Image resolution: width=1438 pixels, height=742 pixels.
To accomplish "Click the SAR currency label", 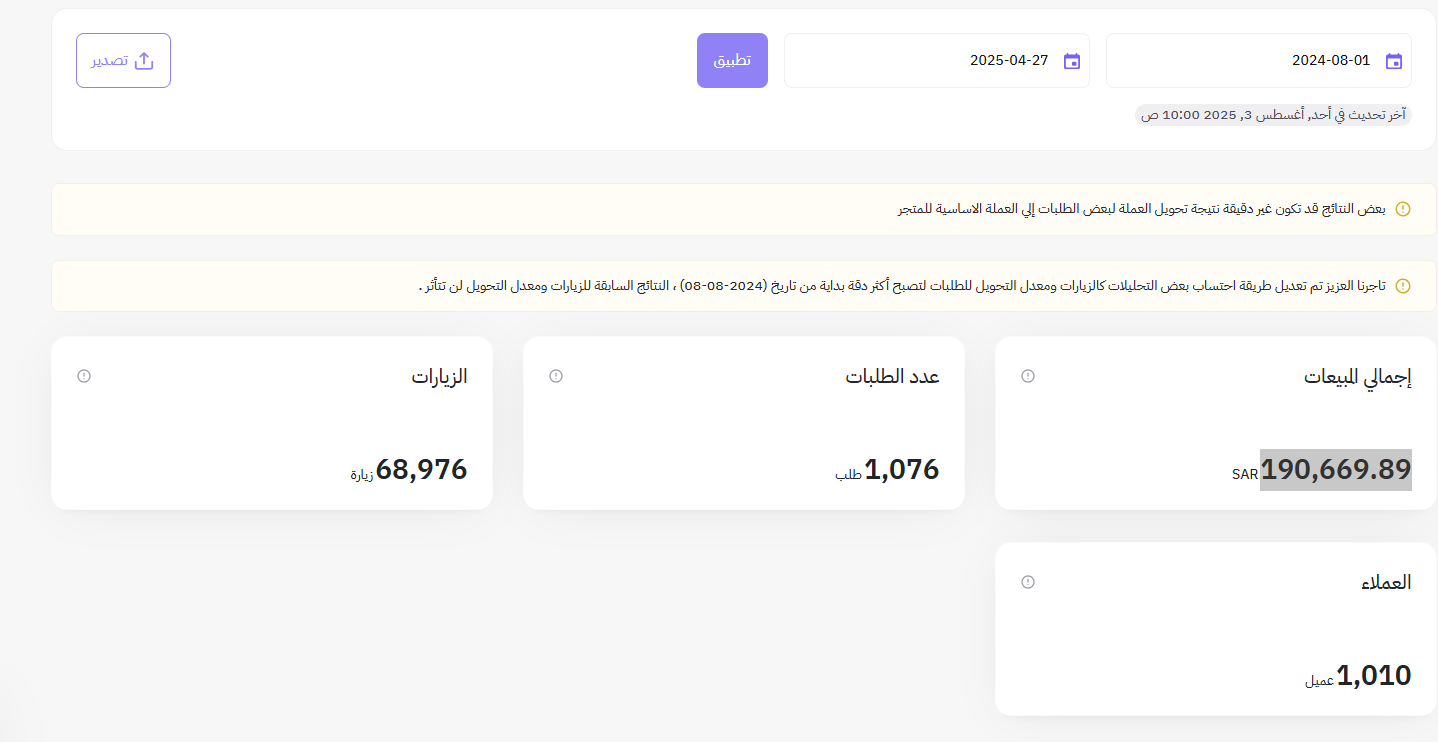I will (x=1245, y=474).
